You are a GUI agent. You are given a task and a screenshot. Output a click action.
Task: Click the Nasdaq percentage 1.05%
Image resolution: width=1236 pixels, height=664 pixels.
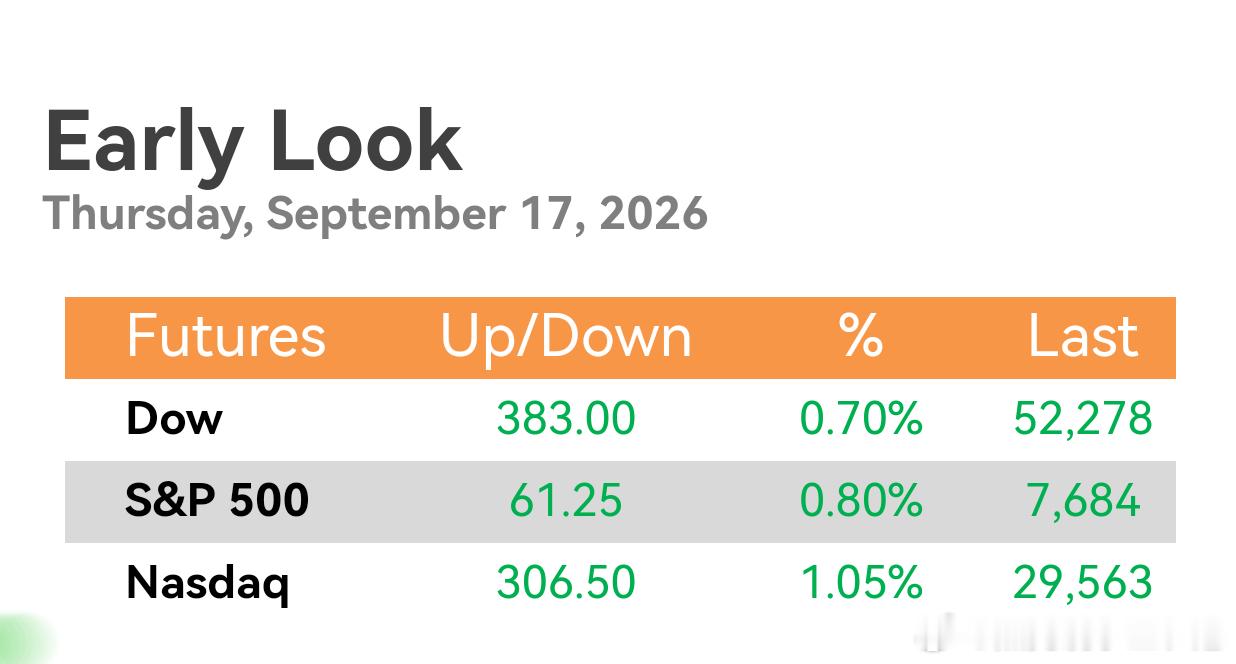point(861,583)
